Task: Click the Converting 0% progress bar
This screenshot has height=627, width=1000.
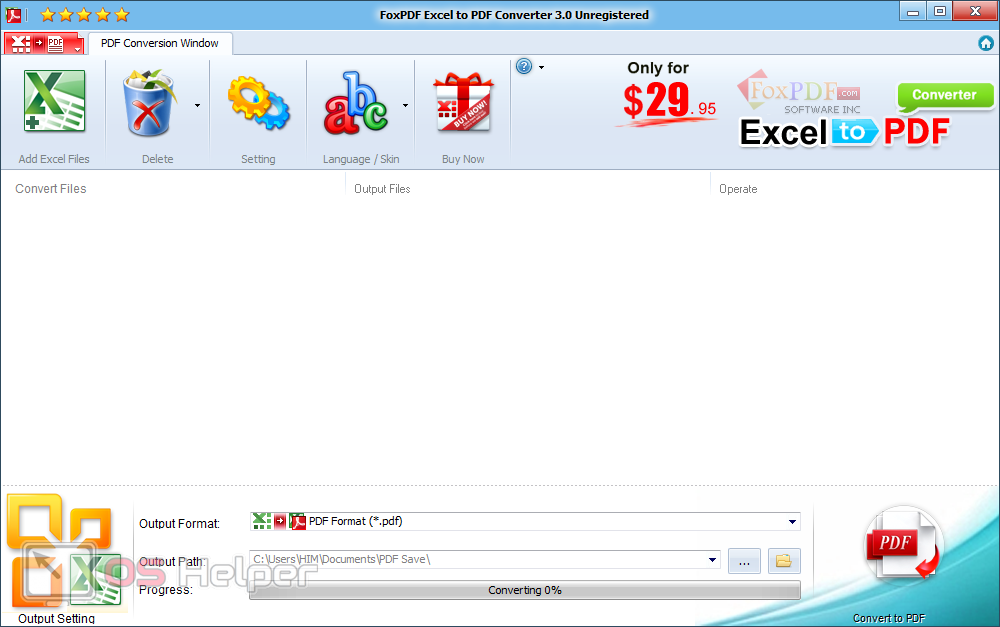Action: click(524, 590)
